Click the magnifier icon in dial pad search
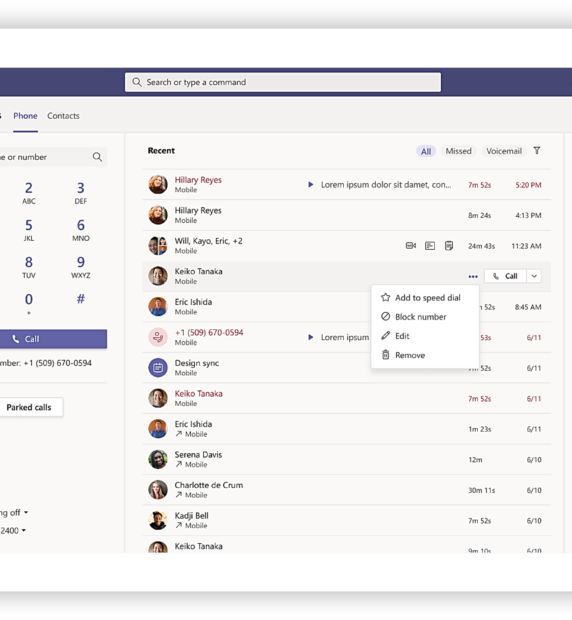 point(97,157)
